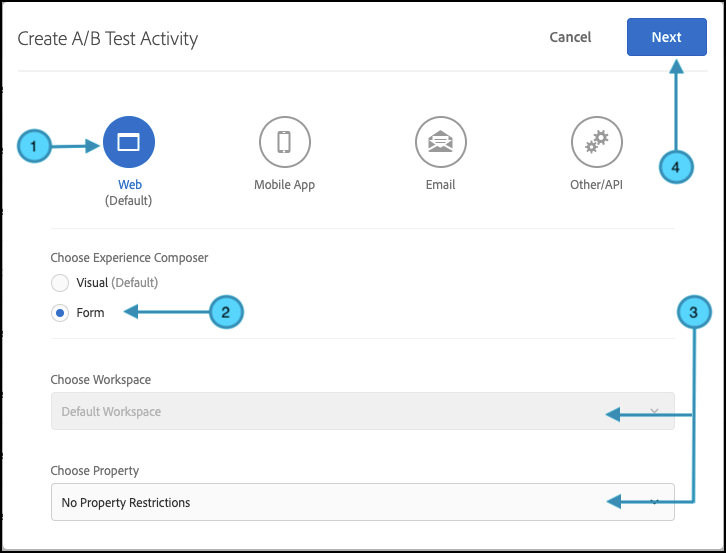Click the Web (Default) label
This screenshot has width=726, height=553.
(x=129, y=192)
